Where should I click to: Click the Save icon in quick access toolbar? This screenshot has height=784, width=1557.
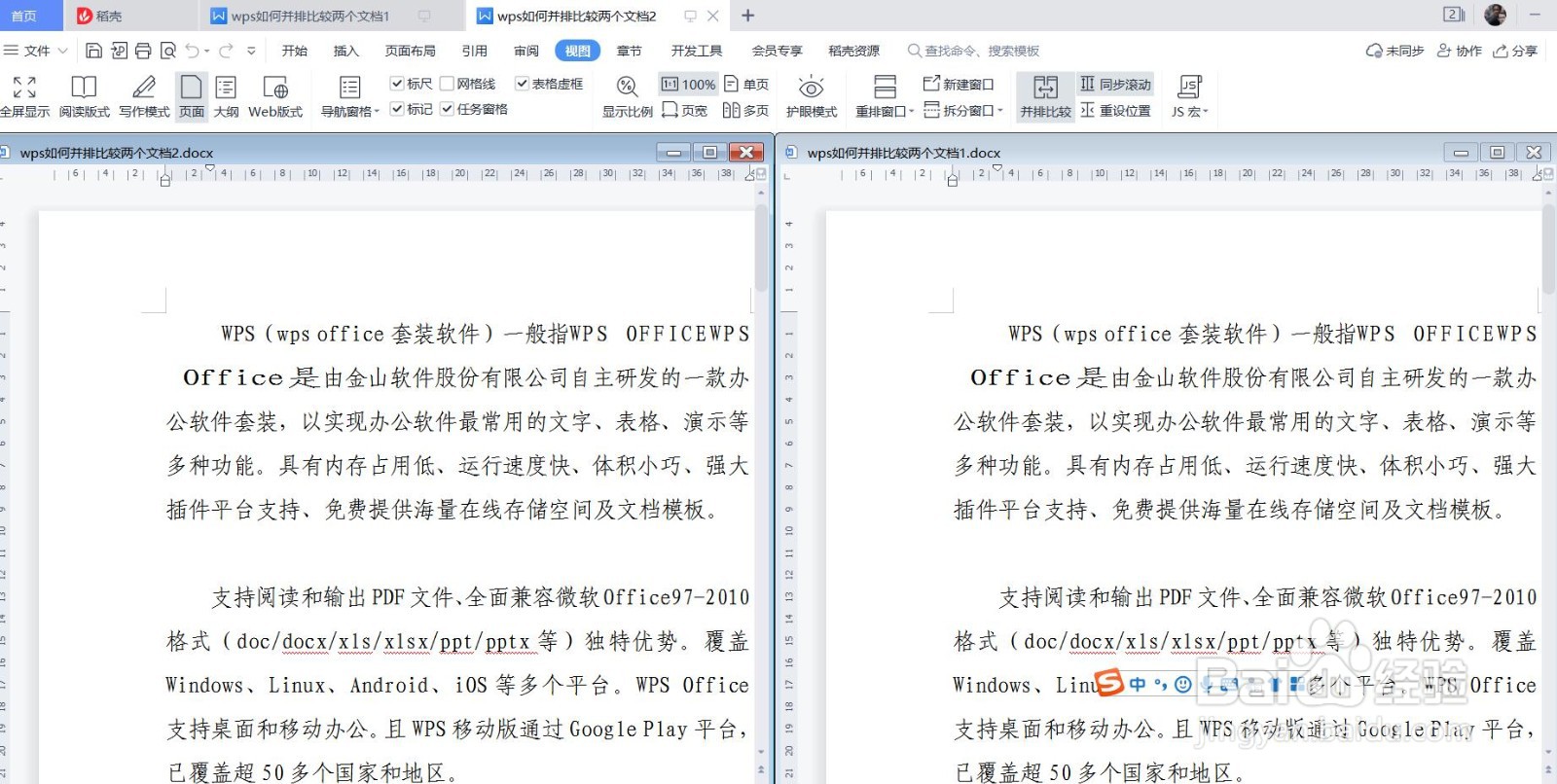tap(94, 51)
